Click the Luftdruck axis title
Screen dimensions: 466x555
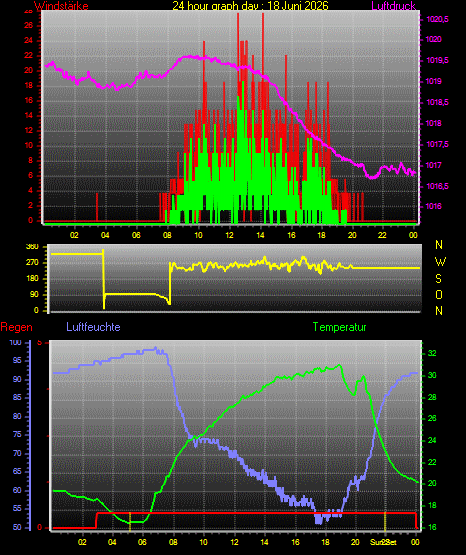(393, 5)
